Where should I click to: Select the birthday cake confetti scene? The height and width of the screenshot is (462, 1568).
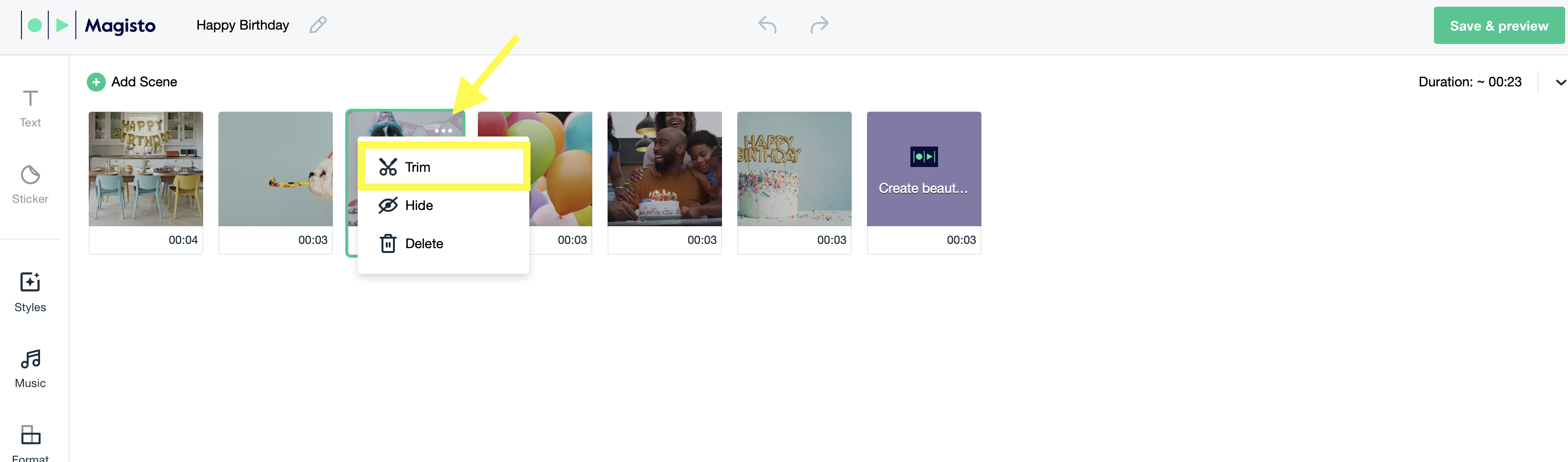(x=794, y=182)
